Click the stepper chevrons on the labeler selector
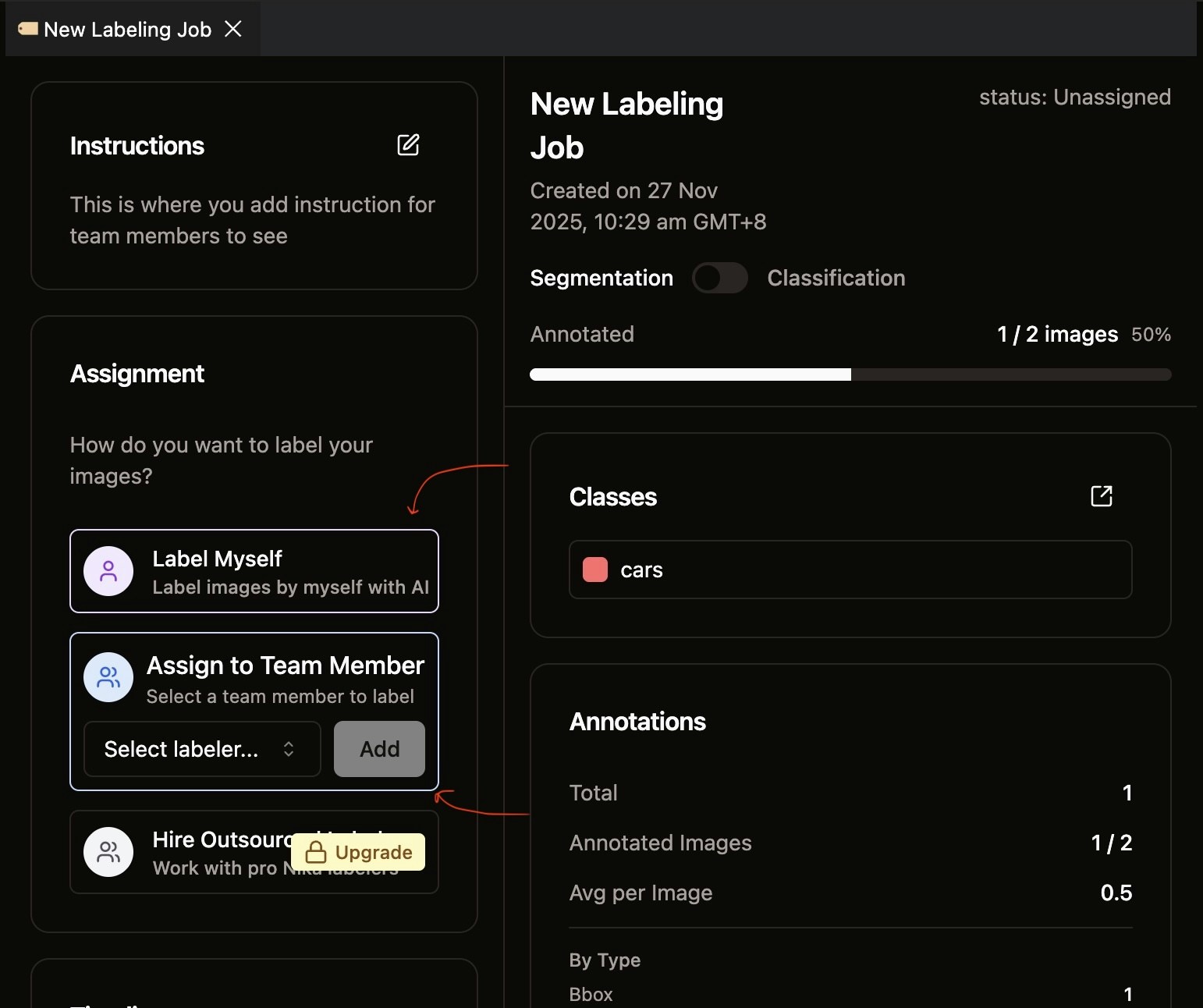Screen dimensions: 1203x1008 (x=288, y=749)
